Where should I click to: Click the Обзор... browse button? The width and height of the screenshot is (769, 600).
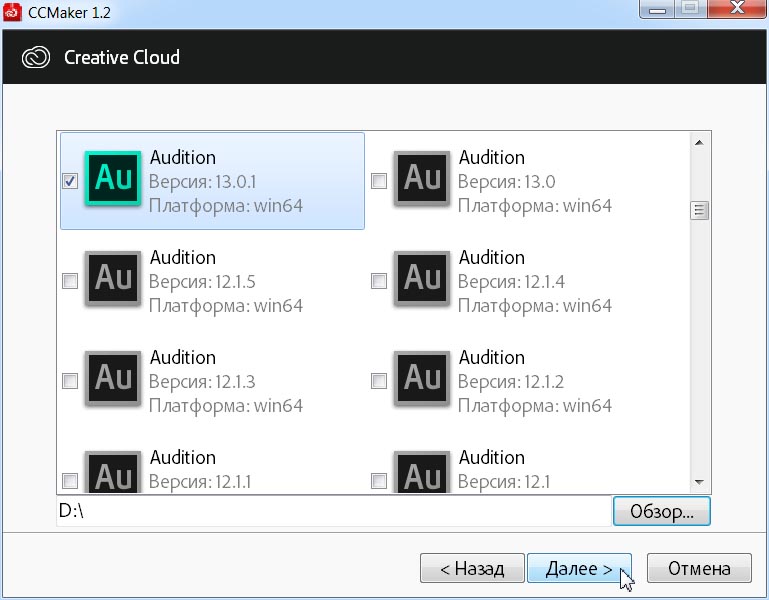662,511
